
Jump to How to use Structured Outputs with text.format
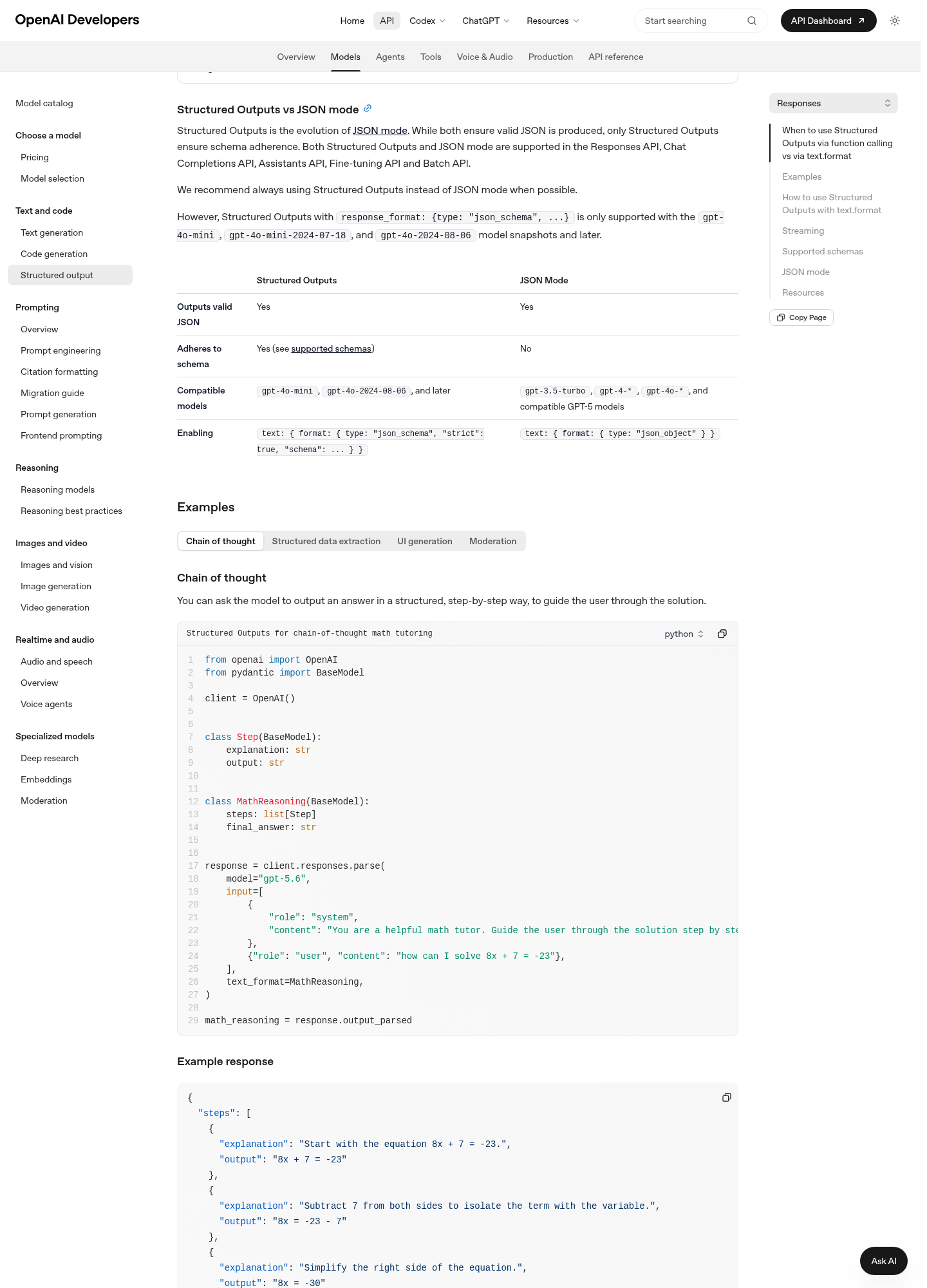(x=832, y=204)
